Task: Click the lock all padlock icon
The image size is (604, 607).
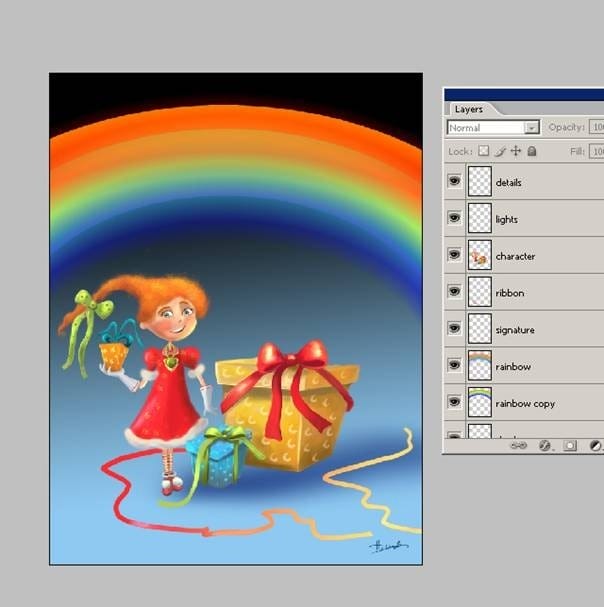Action: click(532, 151)
